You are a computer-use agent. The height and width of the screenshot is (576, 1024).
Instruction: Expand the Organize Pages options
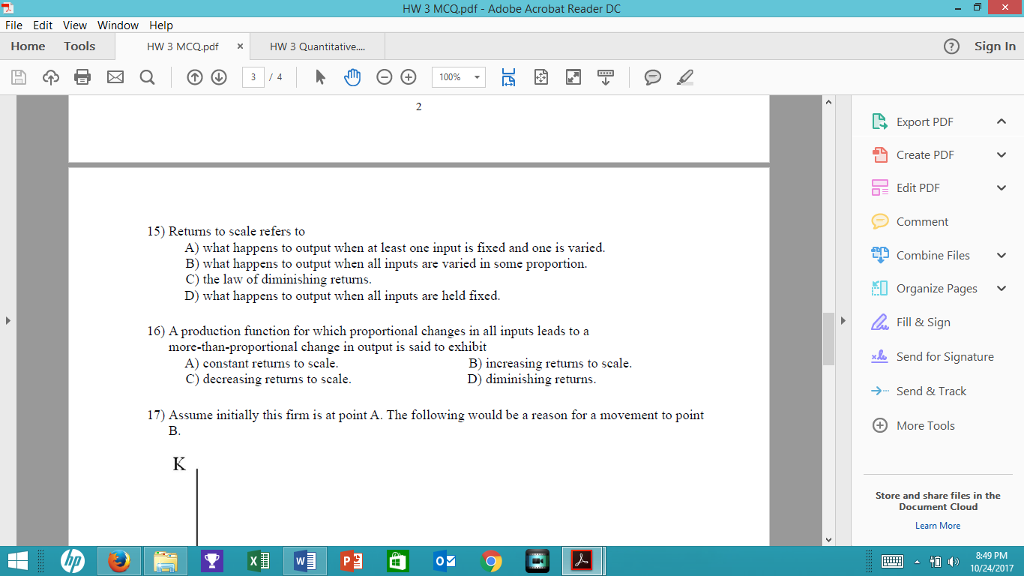point(1001,288)
